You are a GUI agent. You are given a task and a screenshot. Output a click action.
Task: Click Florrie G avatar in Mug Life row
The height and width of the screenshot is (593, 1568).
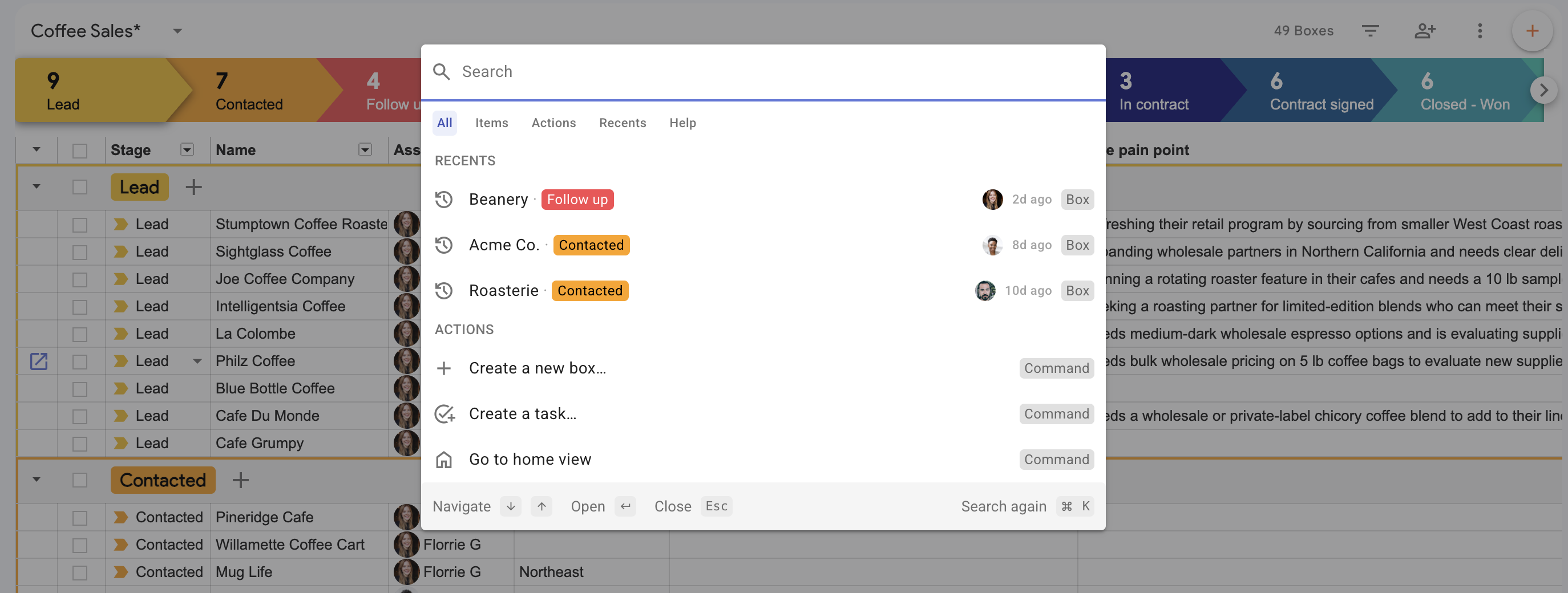tap(406, 572)
